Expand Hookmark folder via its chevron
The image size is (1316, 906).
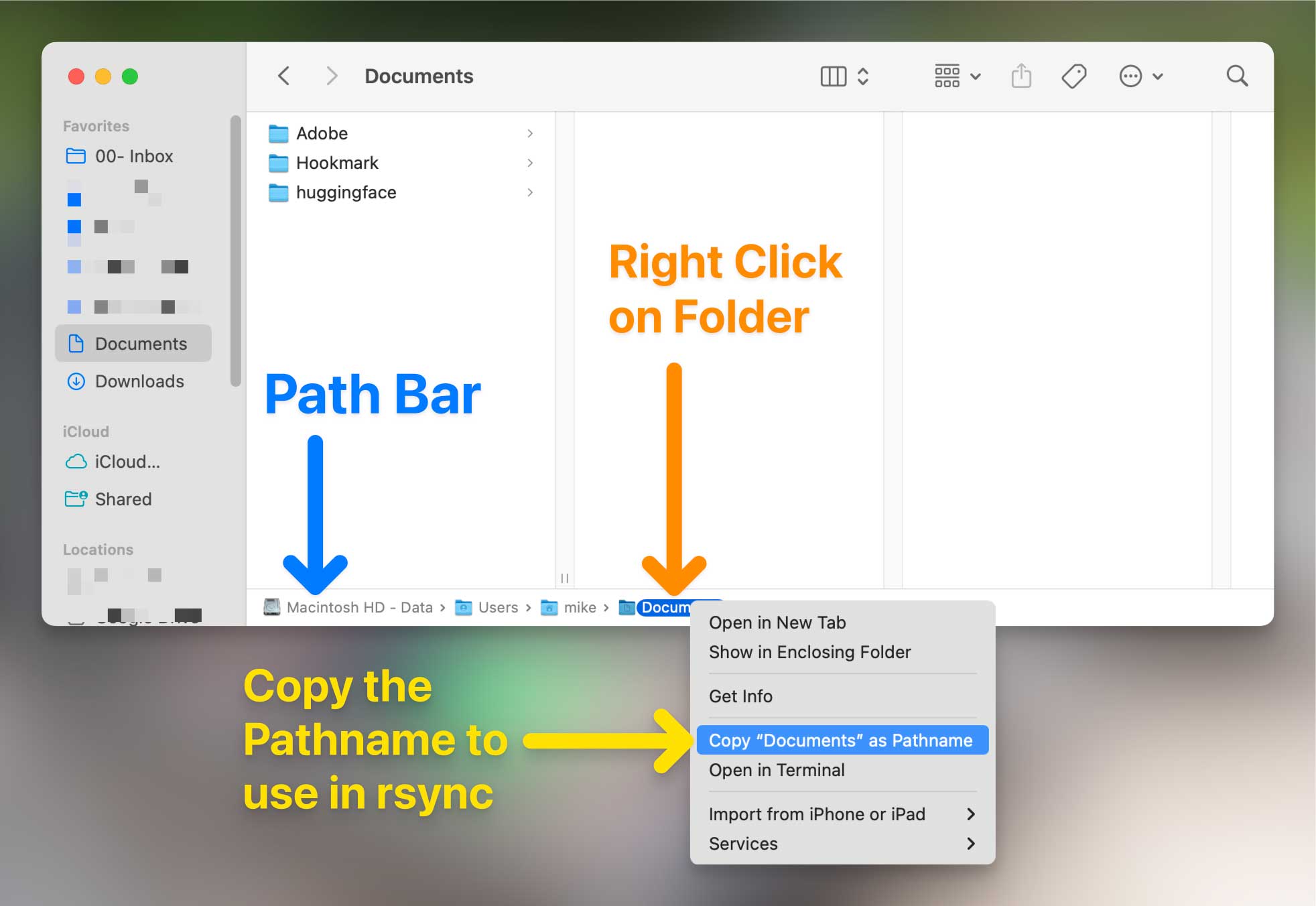(530, 163)
